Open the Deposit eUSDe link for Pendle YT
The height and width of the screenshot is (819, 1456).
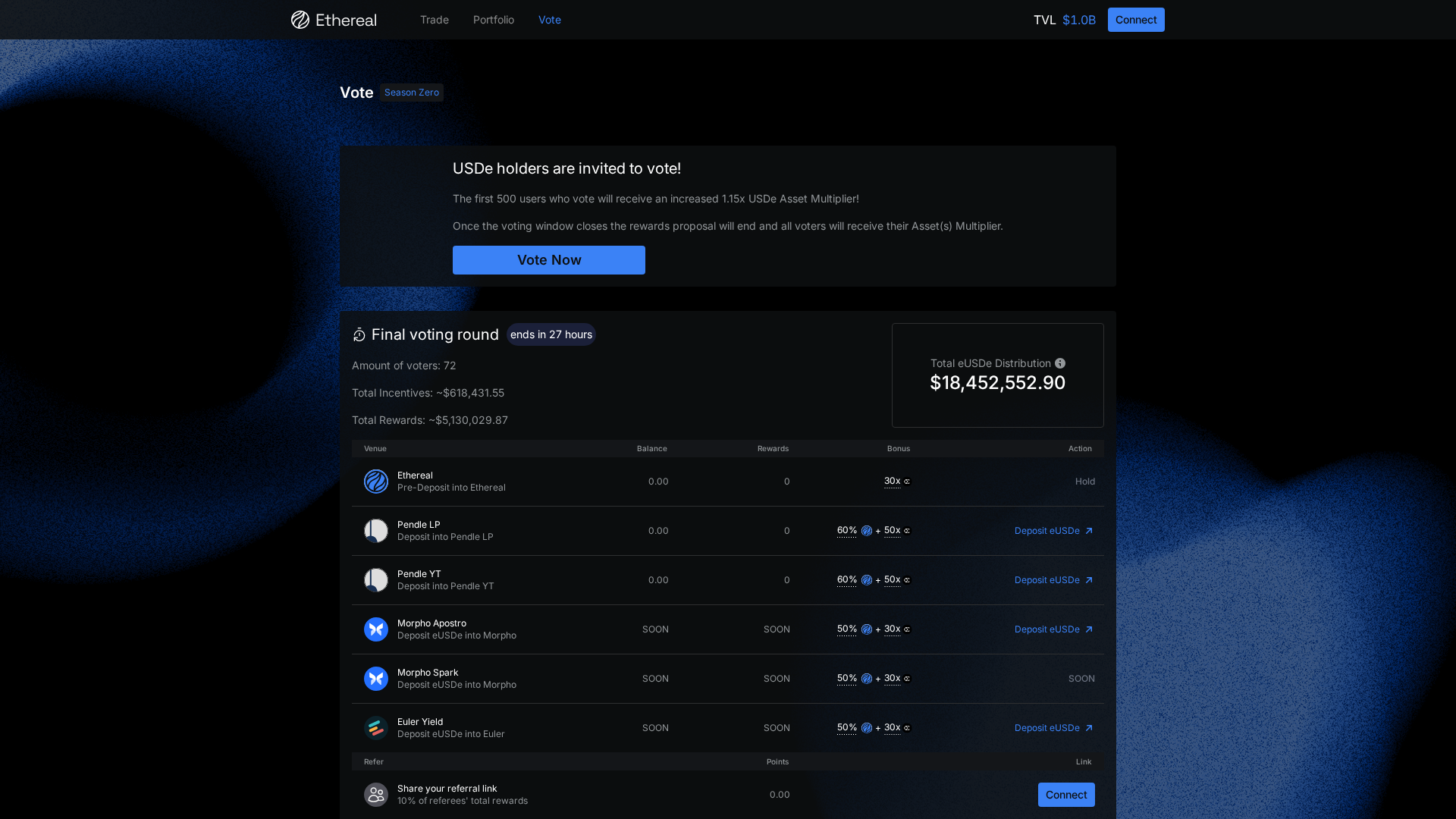coord(1053,579)
